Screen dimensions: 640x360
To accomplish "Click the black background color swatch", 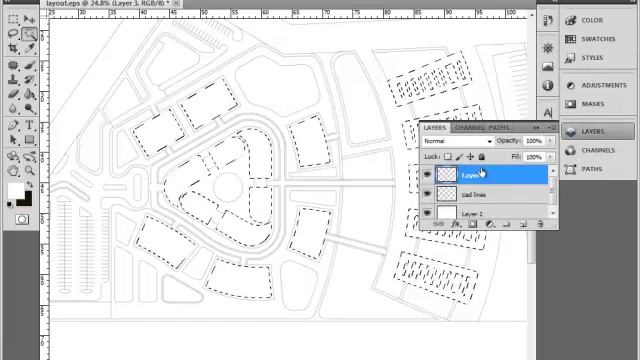I will click(27, 201).
